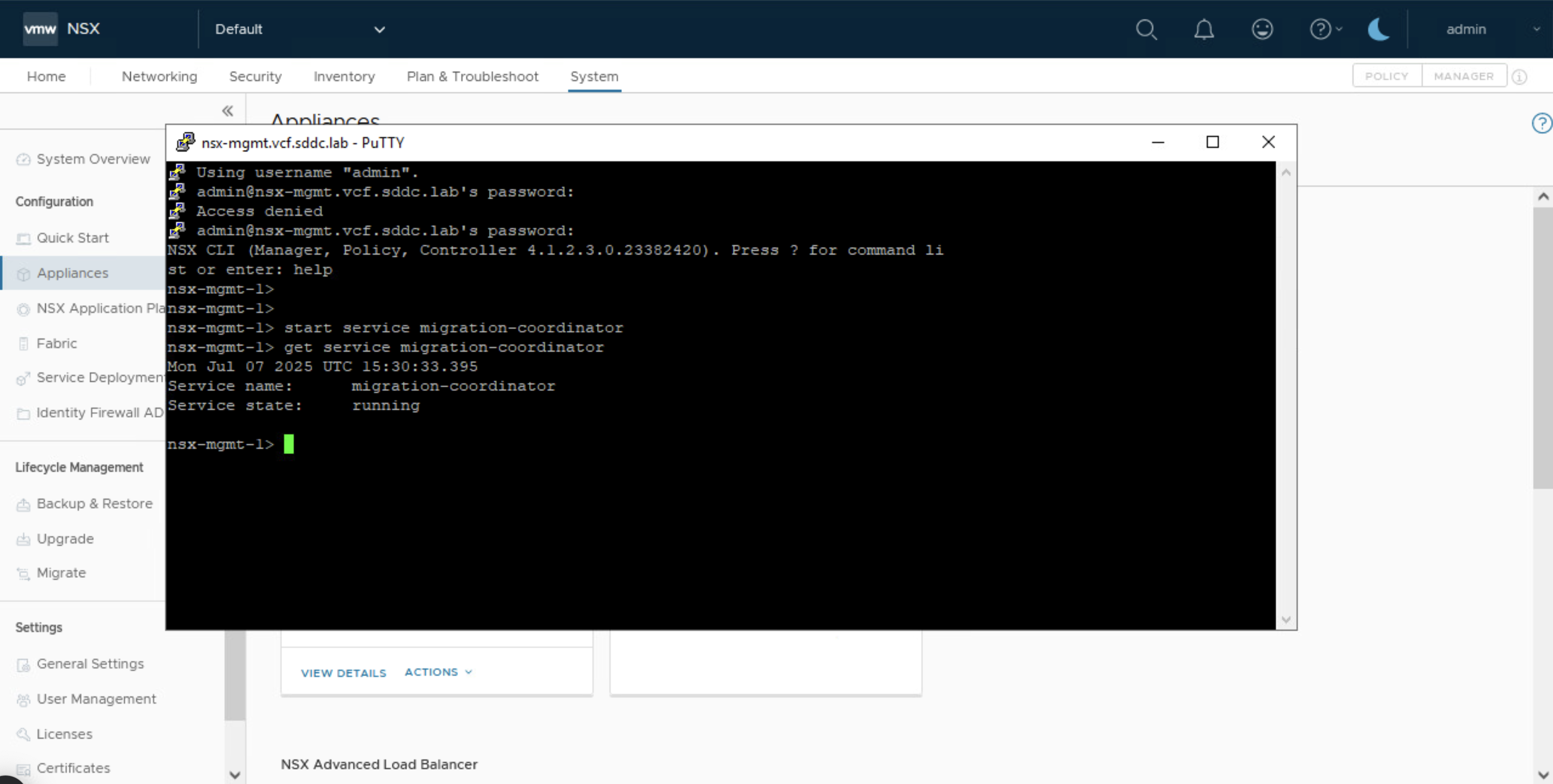Open Backup & Restore in sidebar
The image size is (1553, 784).
tap(94, 503)
